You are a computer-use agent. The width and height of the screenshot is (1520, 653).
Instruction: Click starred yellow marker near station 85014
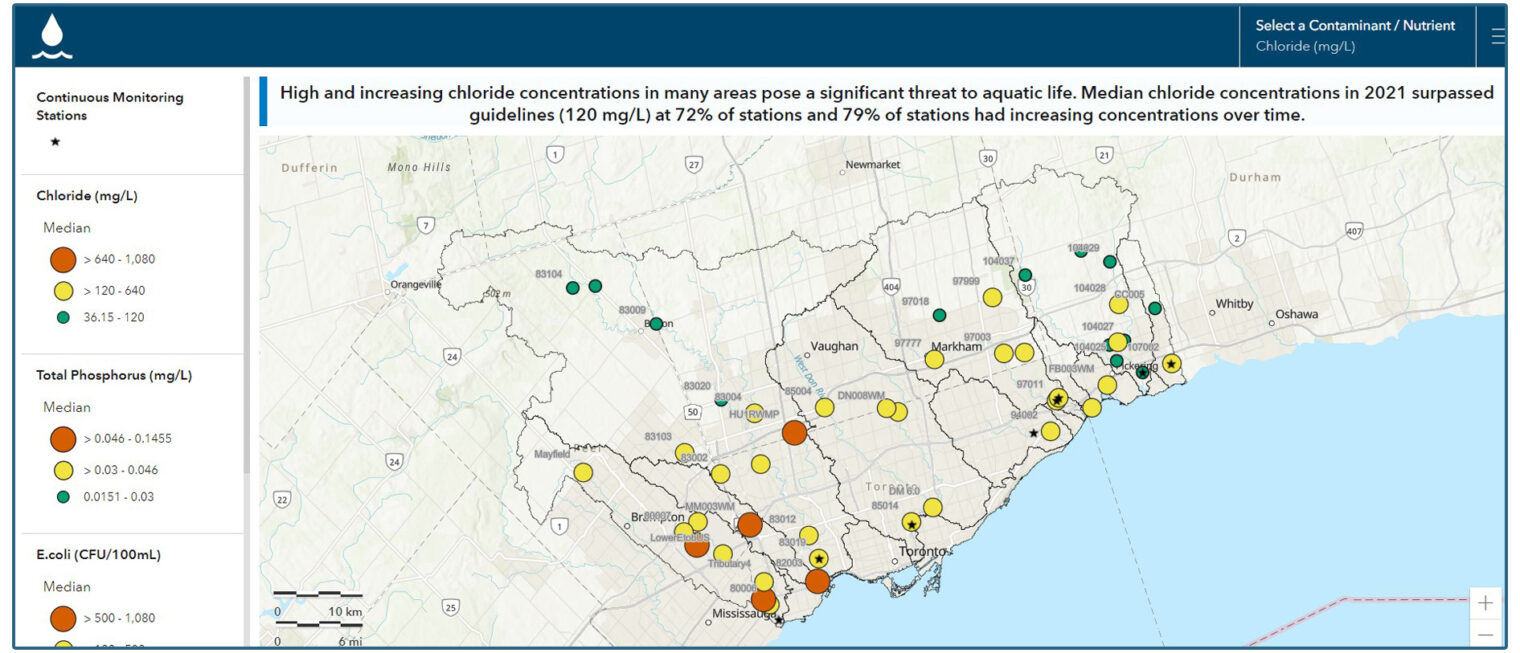[911, 522]
